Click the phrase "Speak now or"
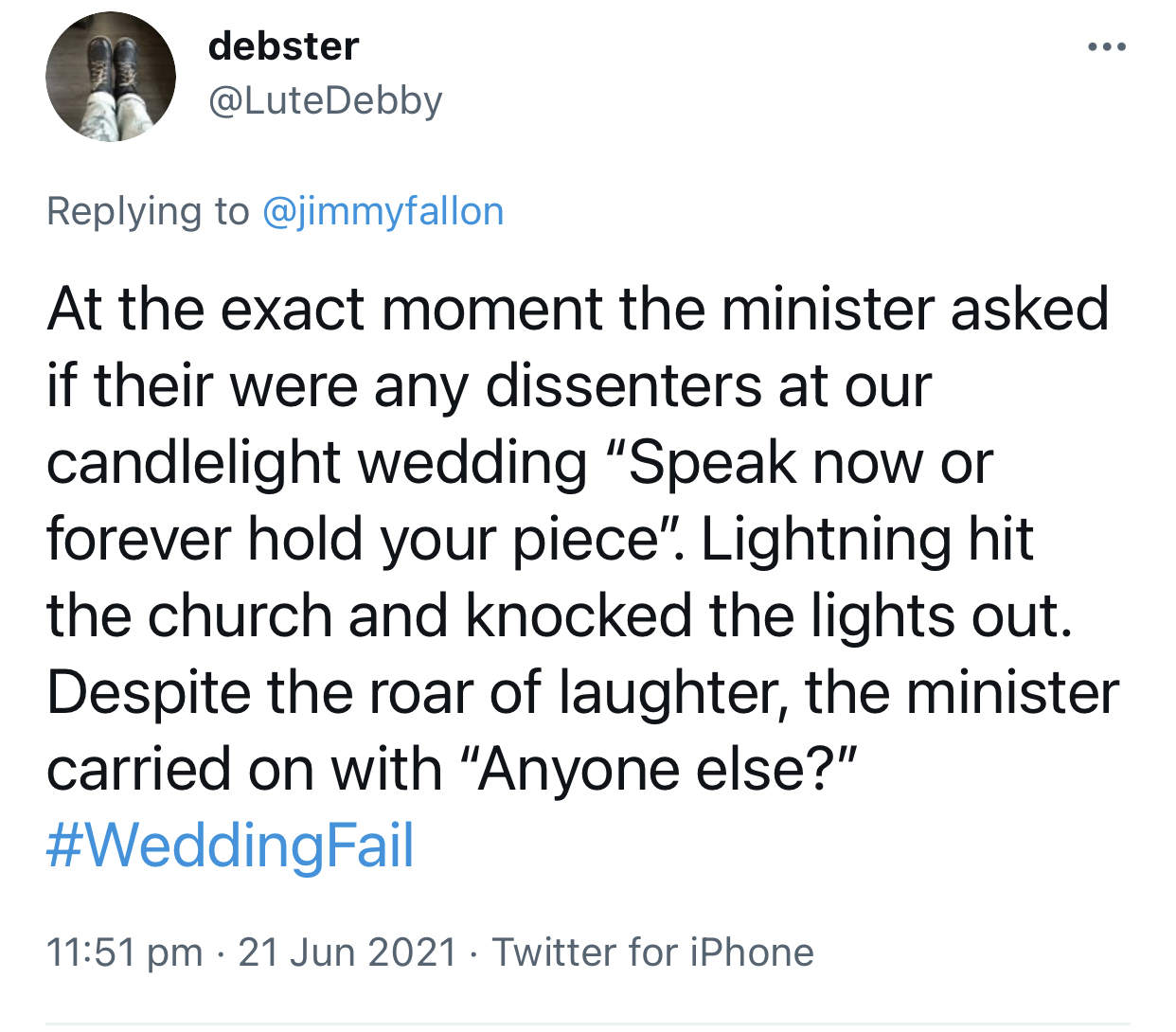 point(810,463)
